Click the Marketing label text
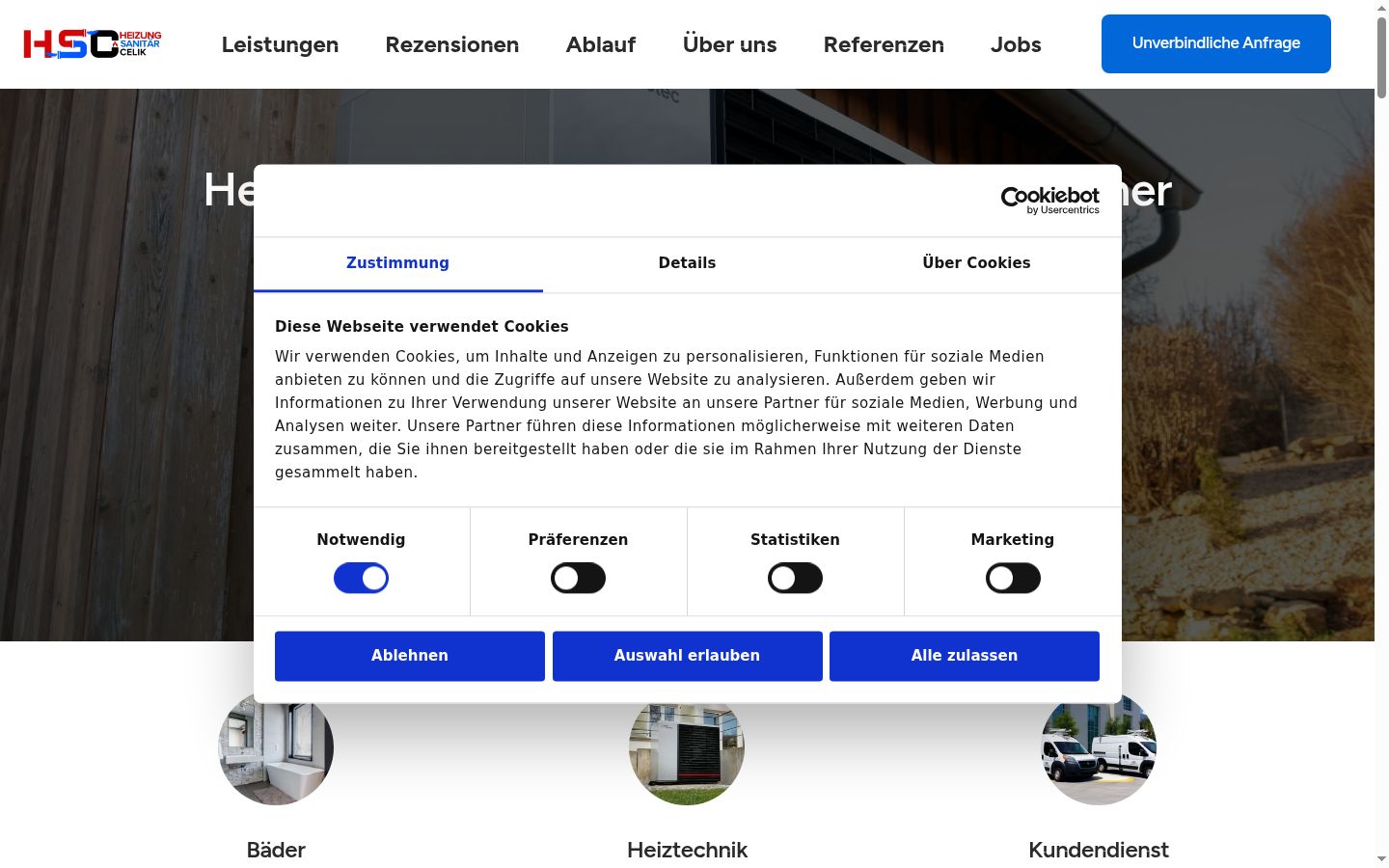Viewport: 1389px width, 868px height. coord(1013,540)
